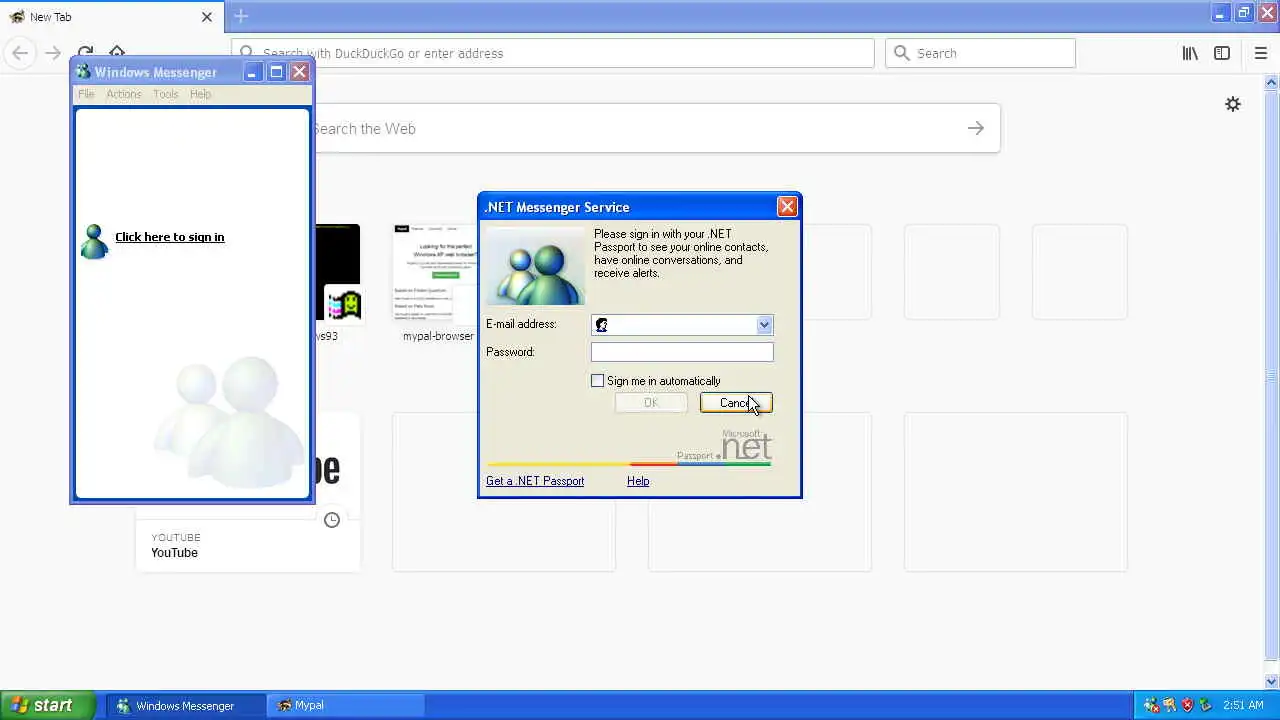Switch to Mypal taskbar button
Screen dimensions: 1280x720
pyautogui.click(x=346, y=705)
